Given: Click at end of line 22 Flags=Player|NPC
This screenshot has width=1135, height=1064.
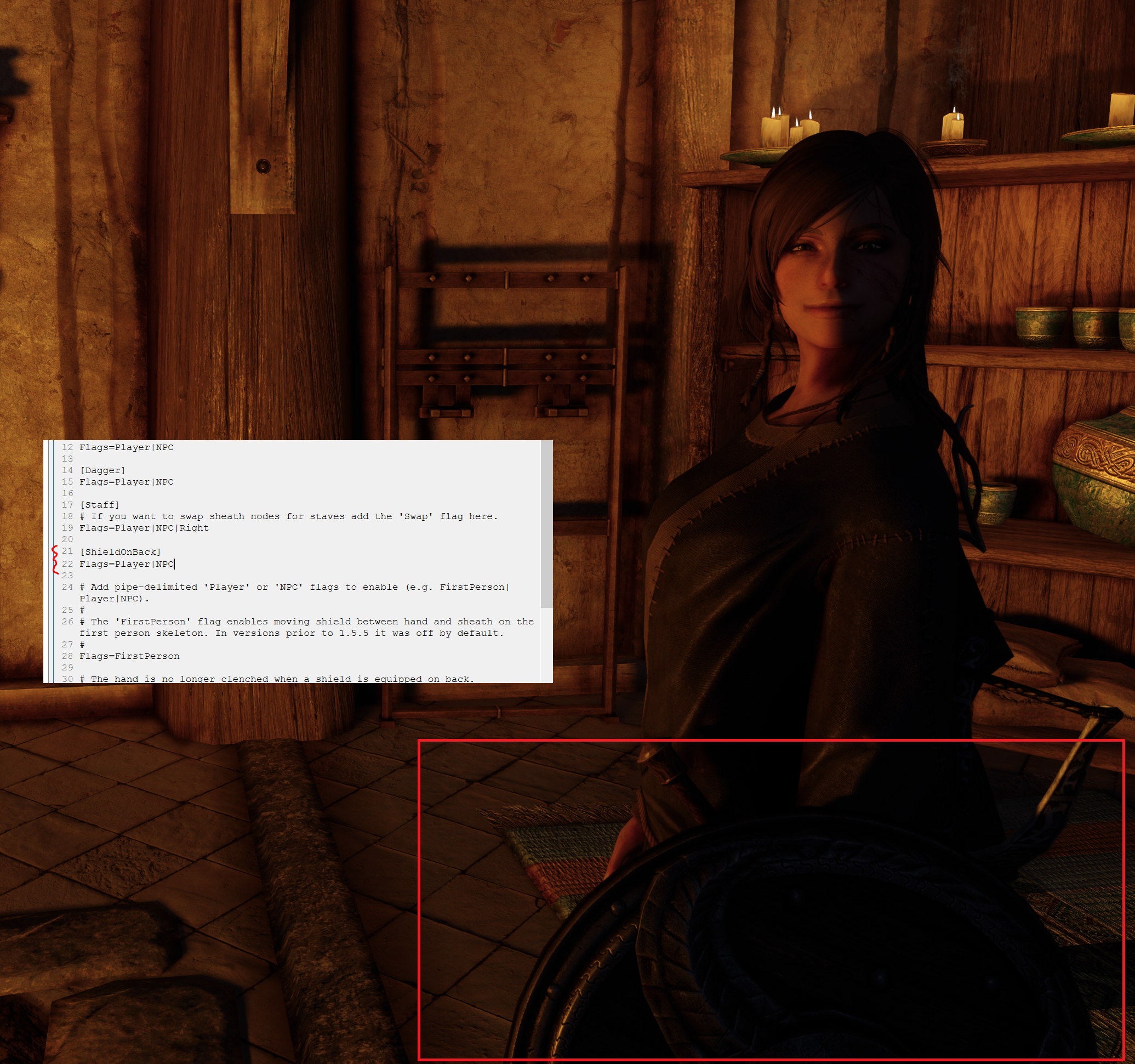Looking at the screenshot, I should tap(174, 564).
